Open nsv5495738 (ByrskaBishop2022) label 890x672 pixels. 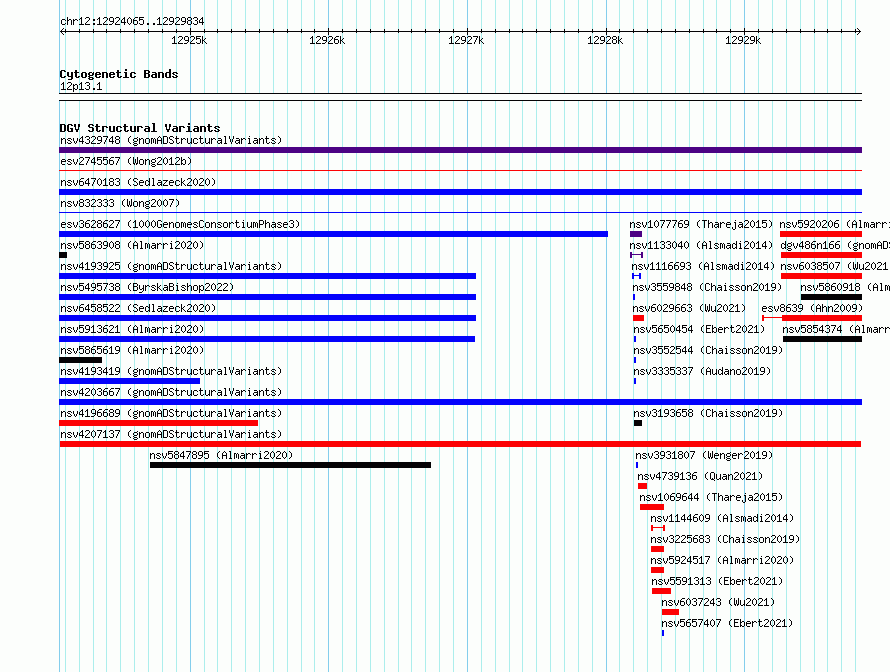pyautogui.click(x=147, y=287)
